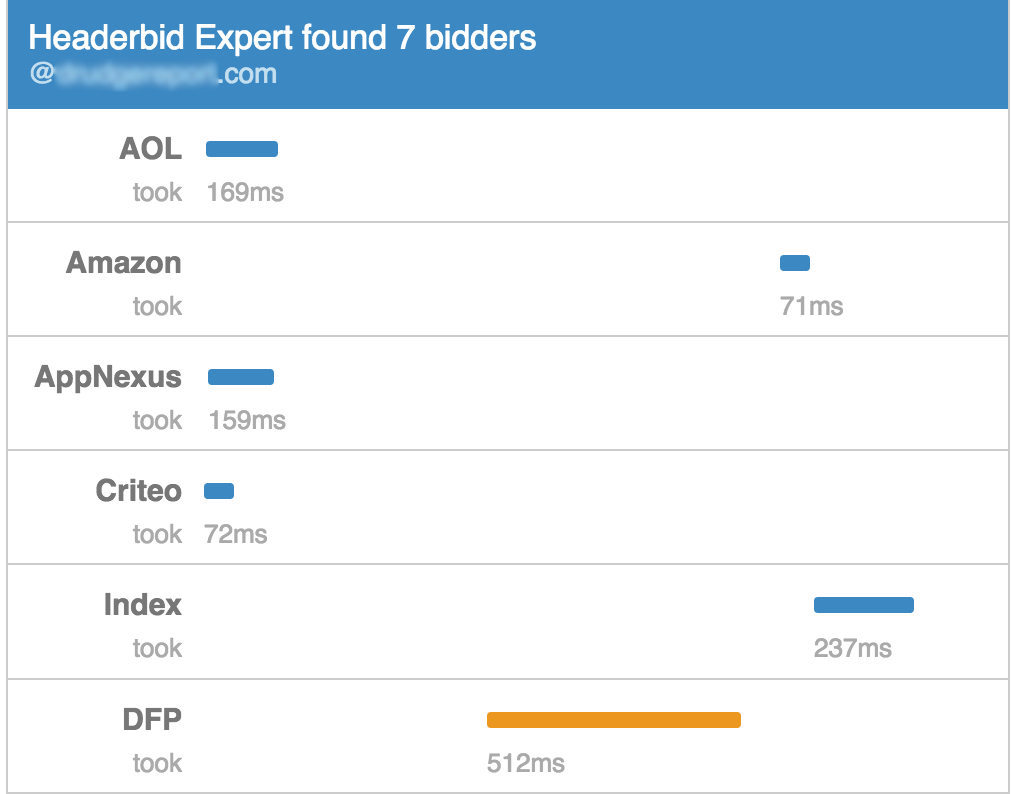Select the Index bidder name
The height and width of the screenshot is (794, 1018).
coord(143,605)
